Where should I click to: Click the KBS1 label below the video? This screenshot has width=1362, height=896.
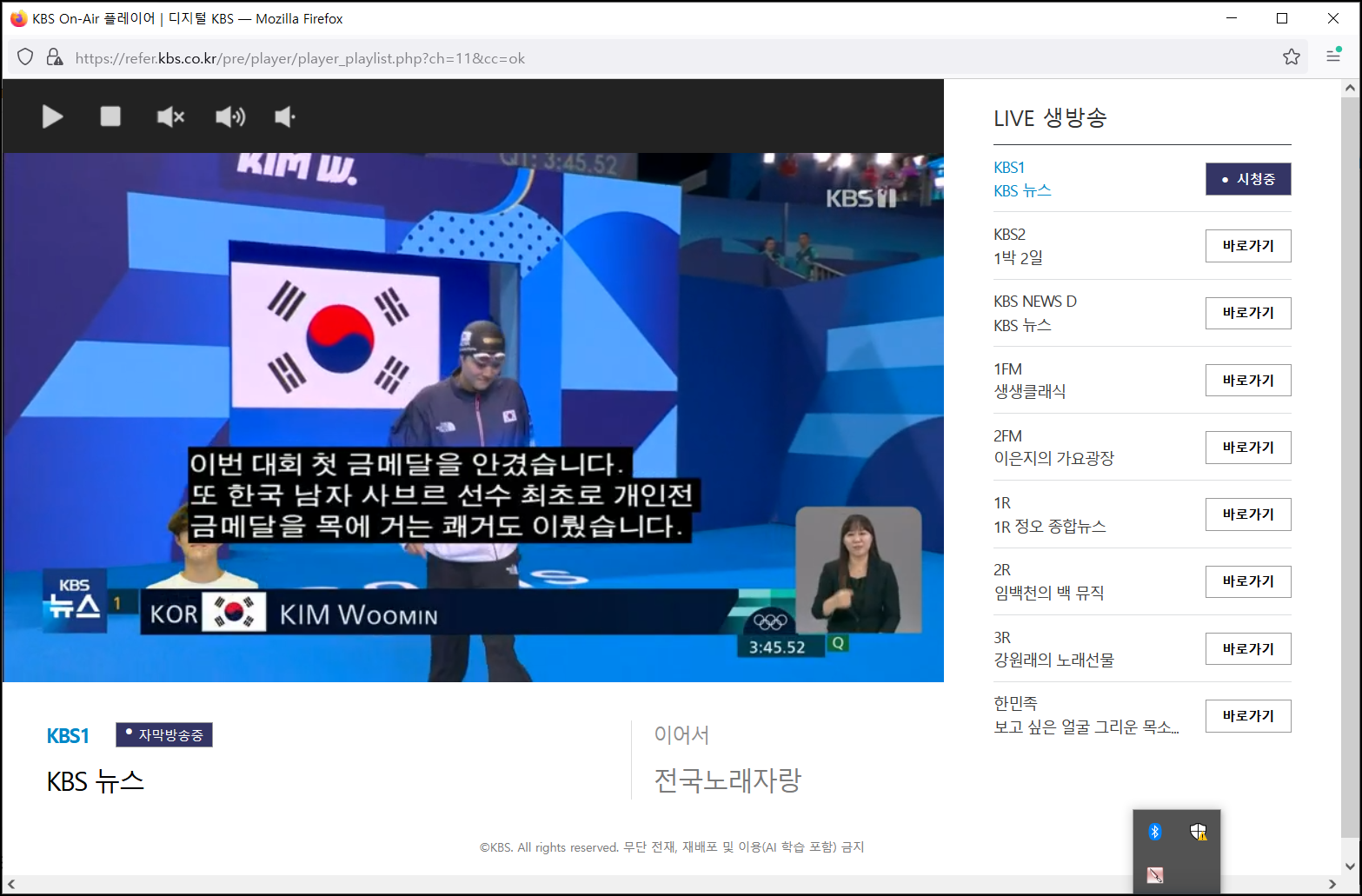coord(68,736)
